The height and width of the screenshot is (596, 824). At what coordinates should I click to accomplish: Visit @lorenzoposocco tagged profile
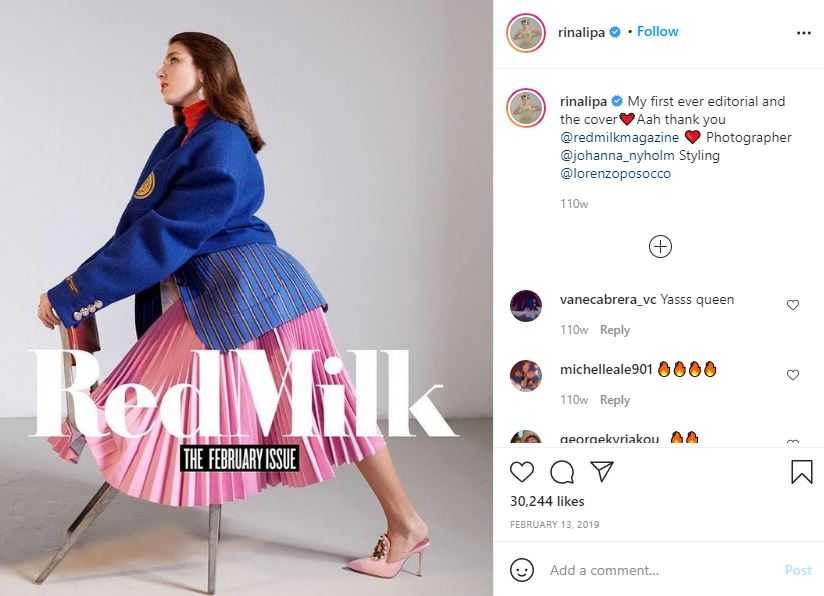click(615, 173)
